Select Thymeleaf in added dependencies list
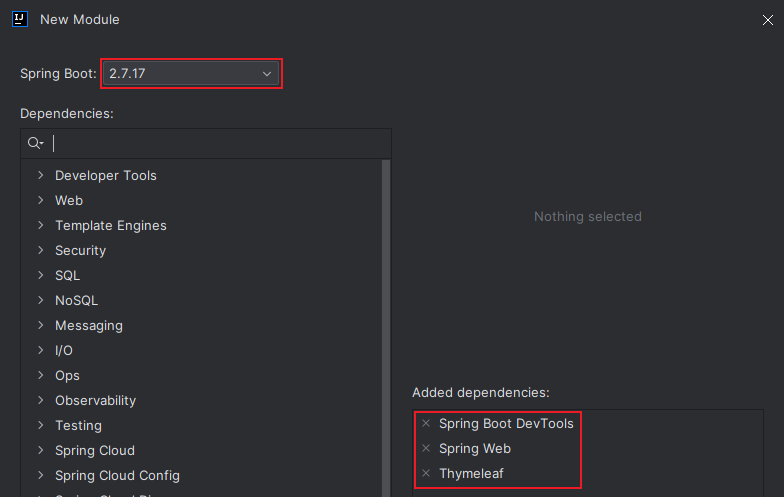This screenshot has height=497, width=784. (471, 473)
